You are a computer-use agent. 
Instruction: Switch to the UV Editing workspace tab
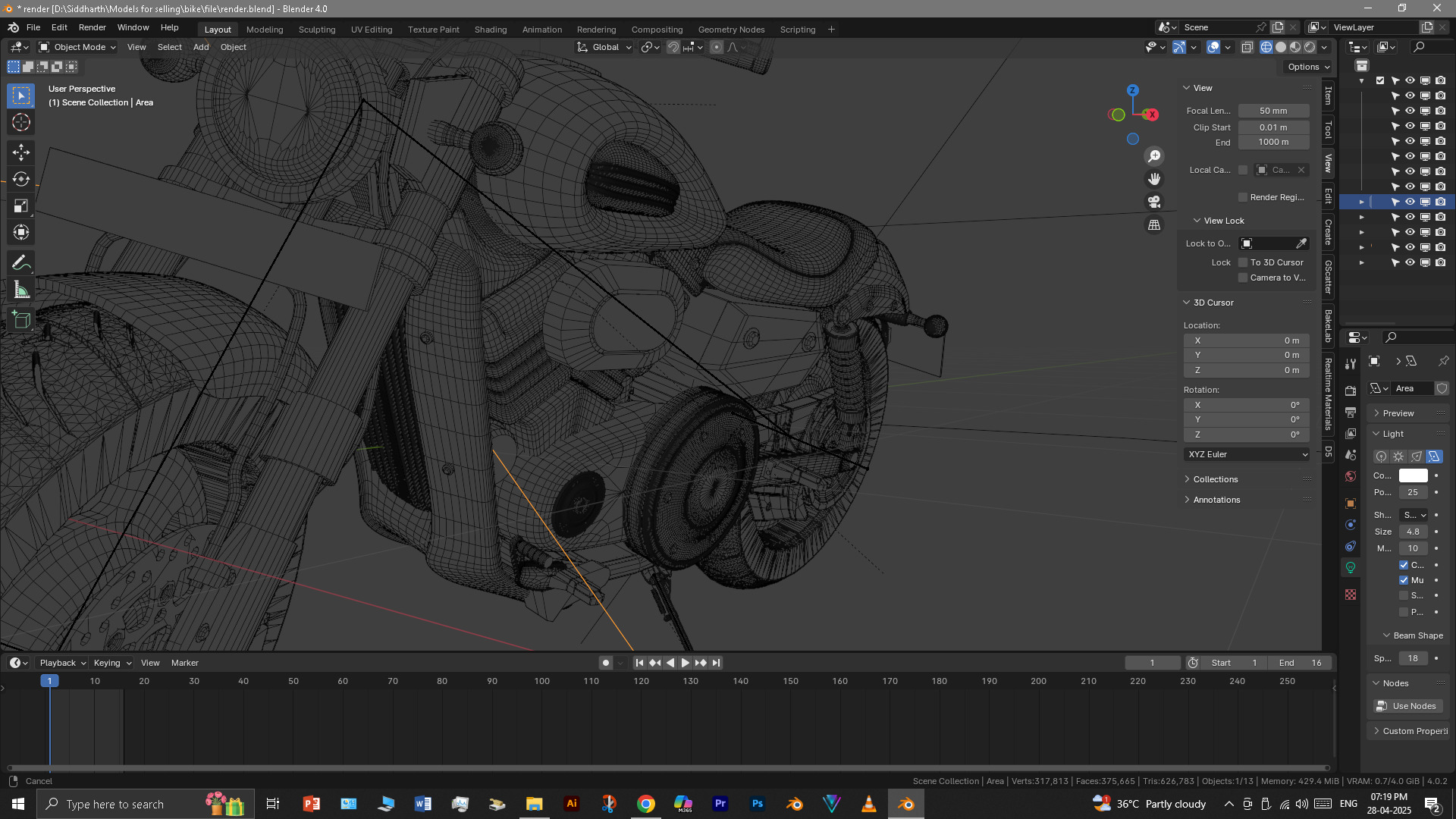click(372, 30)
